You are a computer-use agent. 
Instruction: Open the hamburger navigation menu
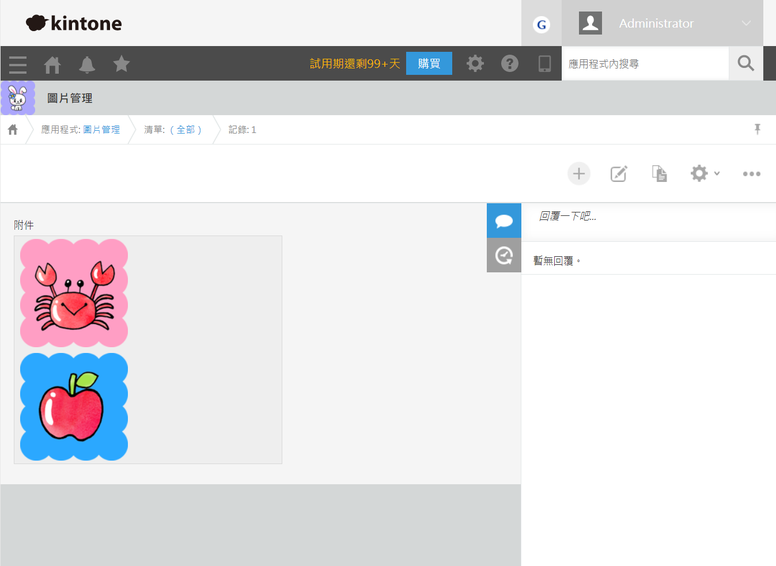pyautogui.click(x=18, y=64)
